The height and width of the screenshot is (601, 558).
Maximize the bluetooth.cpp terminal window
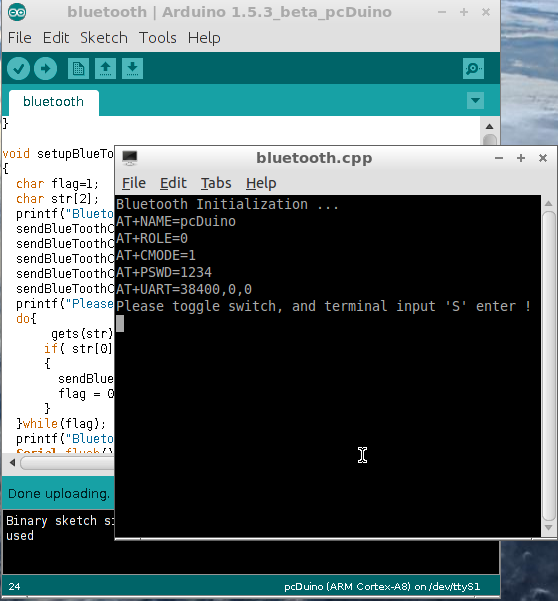tap(520, 158)
